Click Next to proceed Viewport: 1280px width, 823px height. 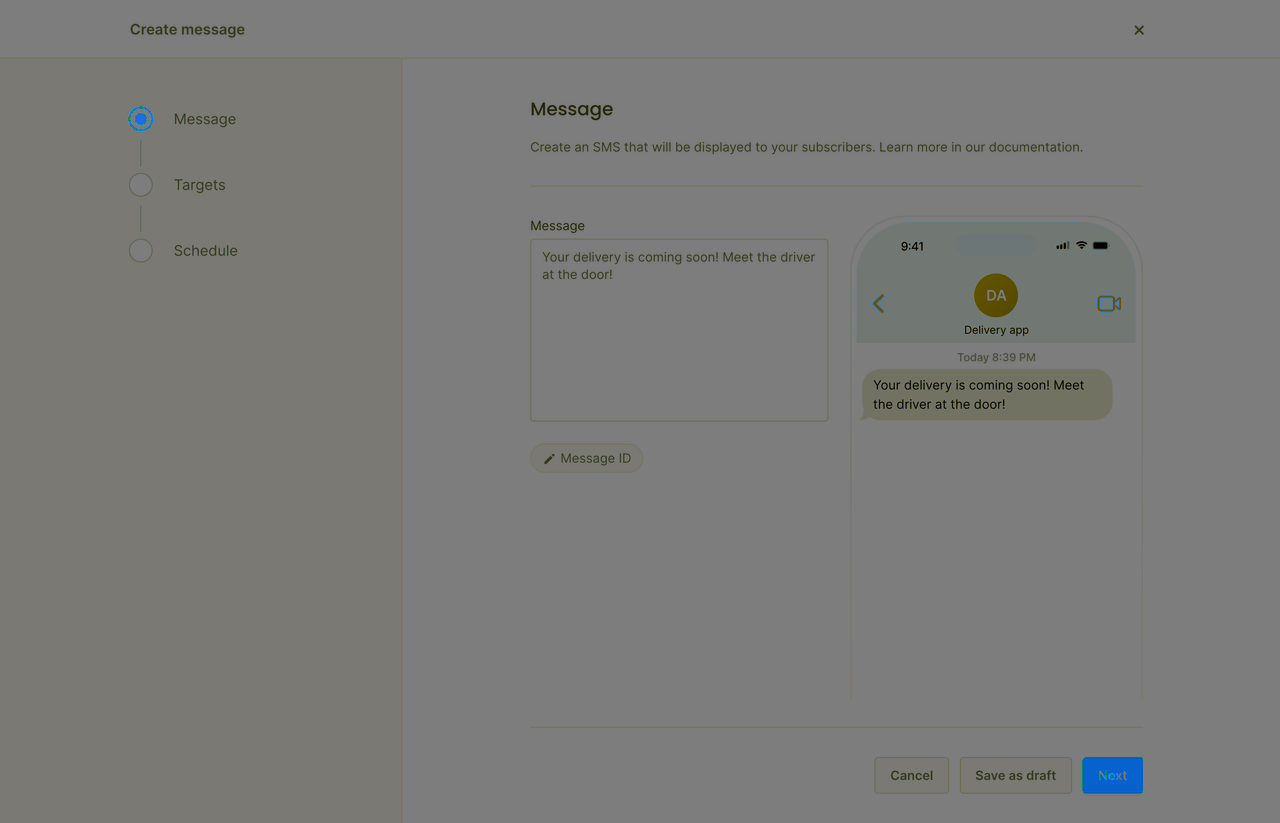tap(1112, 775)
